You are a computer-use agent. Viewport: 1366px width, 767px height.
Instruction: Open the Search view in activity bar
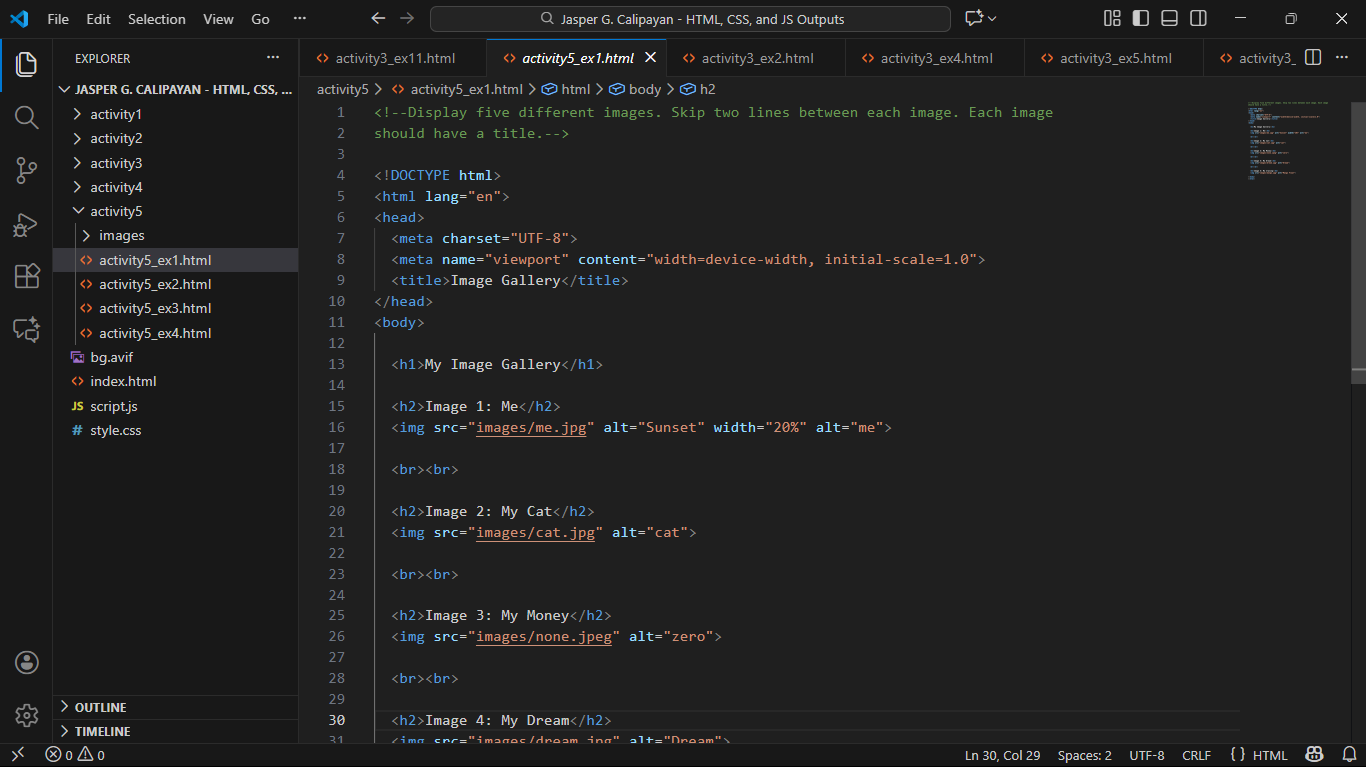point(26,117)
